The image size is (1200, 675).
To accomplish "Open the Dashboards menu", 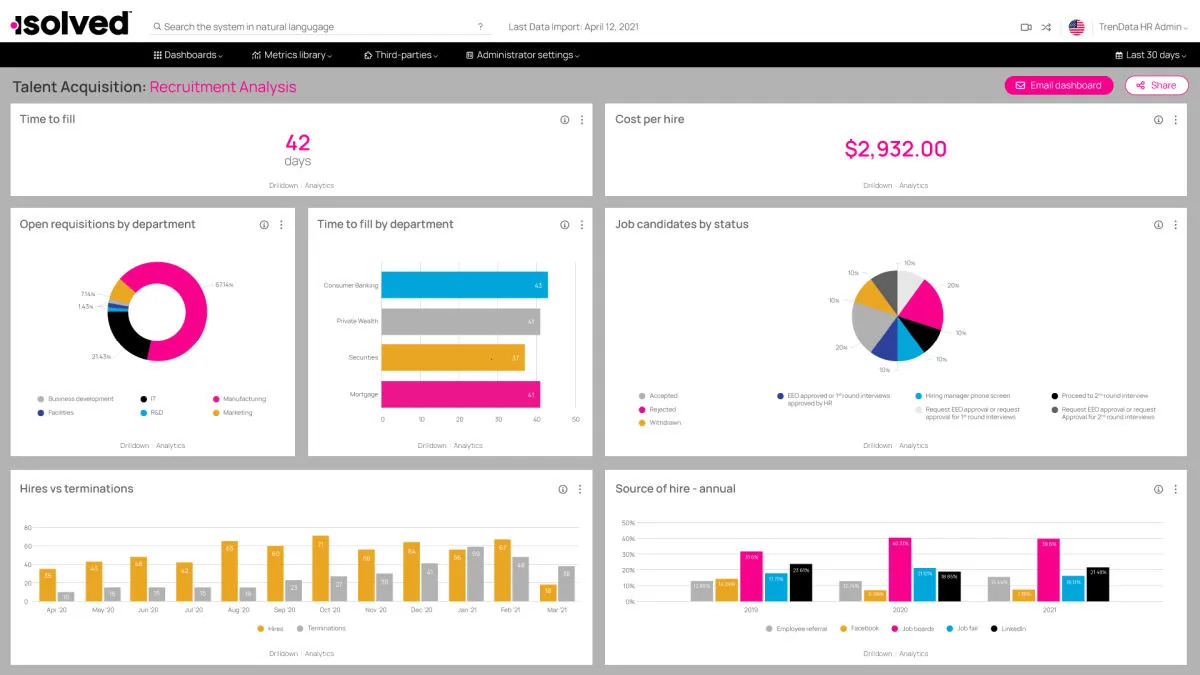I will pos(188,55).
